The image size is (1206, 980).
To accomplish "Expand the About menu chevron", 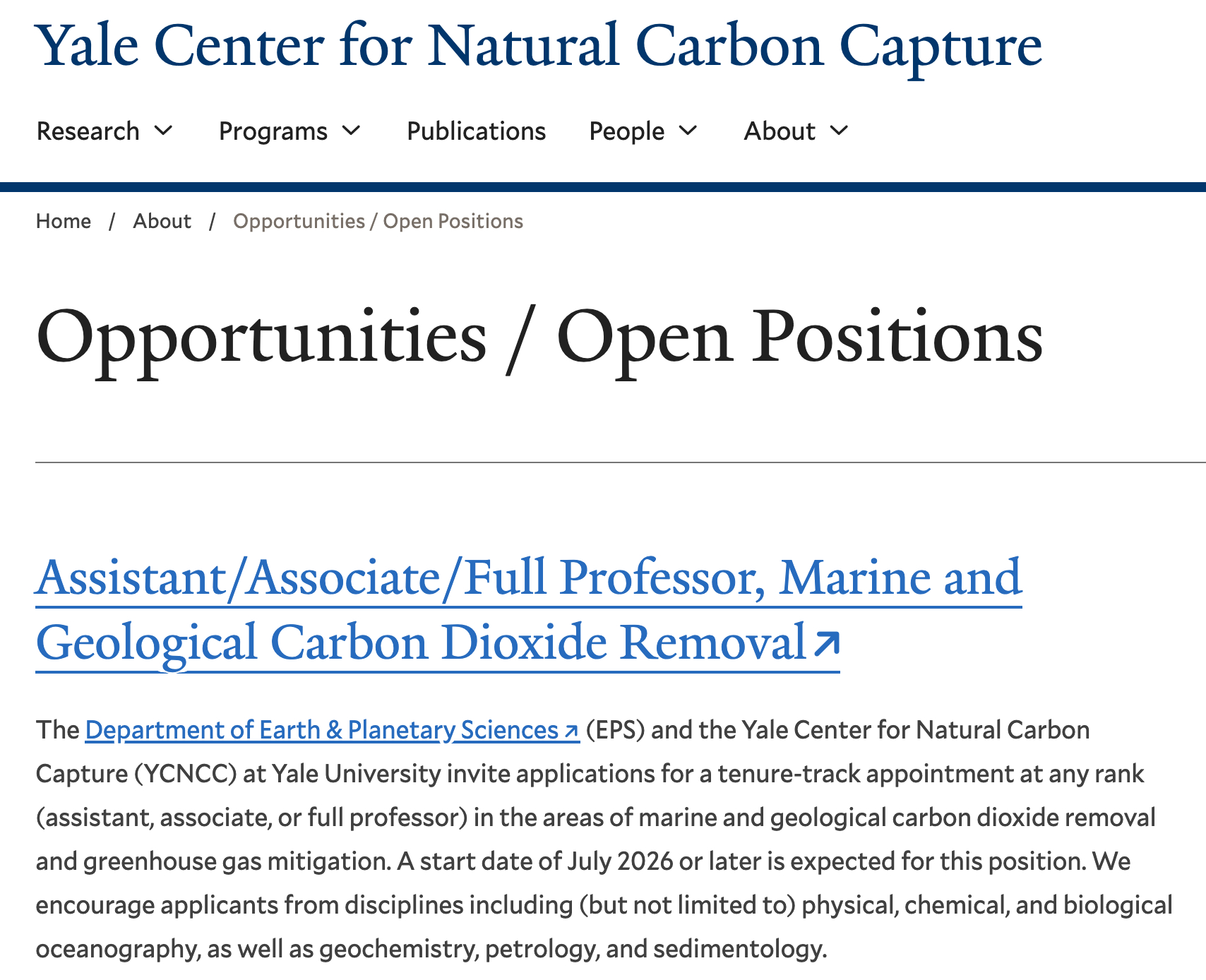I will coord(840,131).
